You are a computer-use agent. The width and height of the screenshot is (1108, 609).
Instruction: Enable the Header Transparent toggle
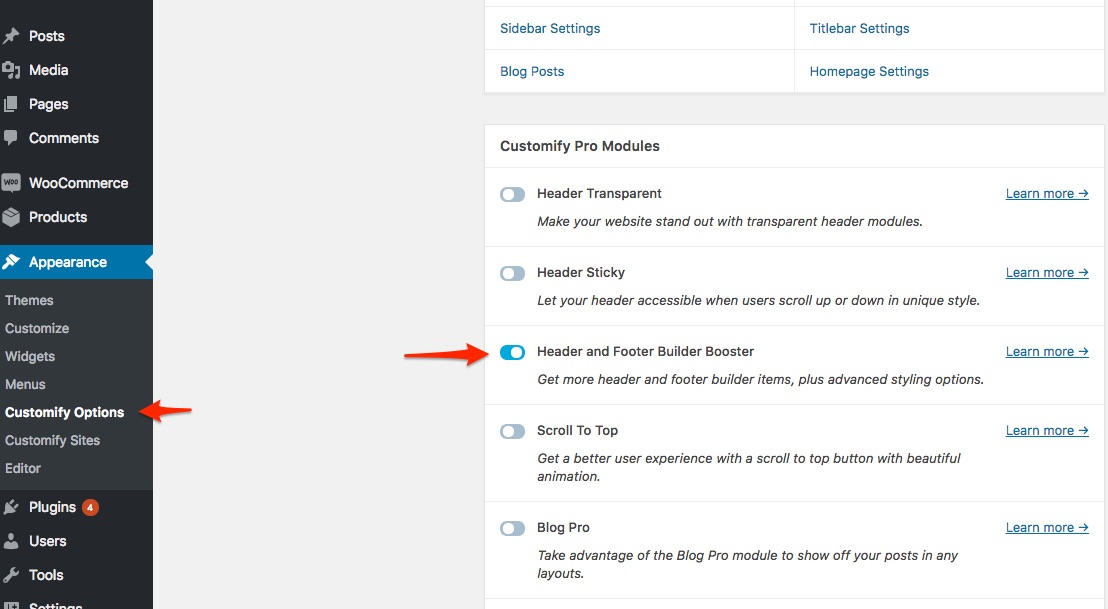tap(512, 194)
